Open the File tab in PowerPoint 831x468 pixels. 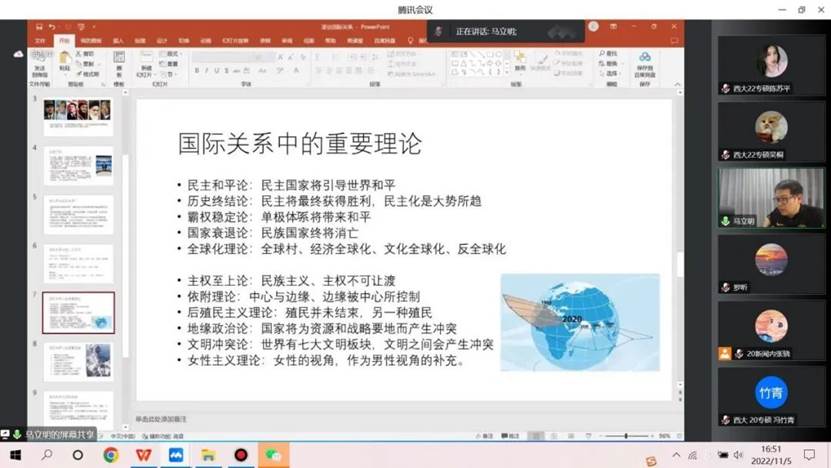tap(40, 40)
